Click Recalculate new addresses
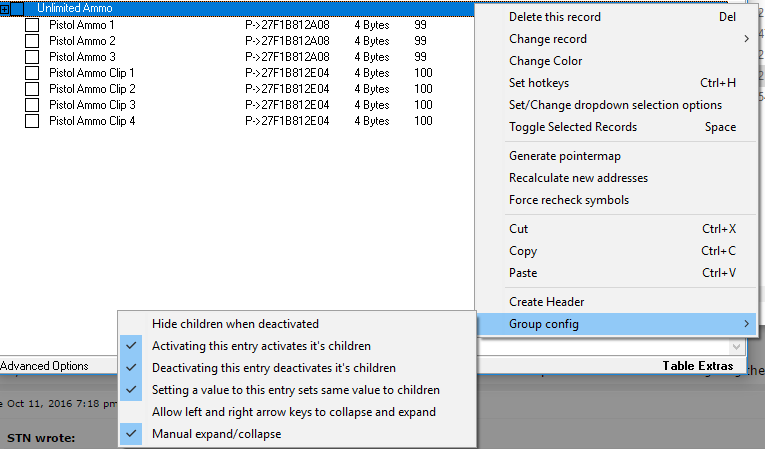This screenshot has height=449, width=765. pyautogui.click(x=578, y=178)
